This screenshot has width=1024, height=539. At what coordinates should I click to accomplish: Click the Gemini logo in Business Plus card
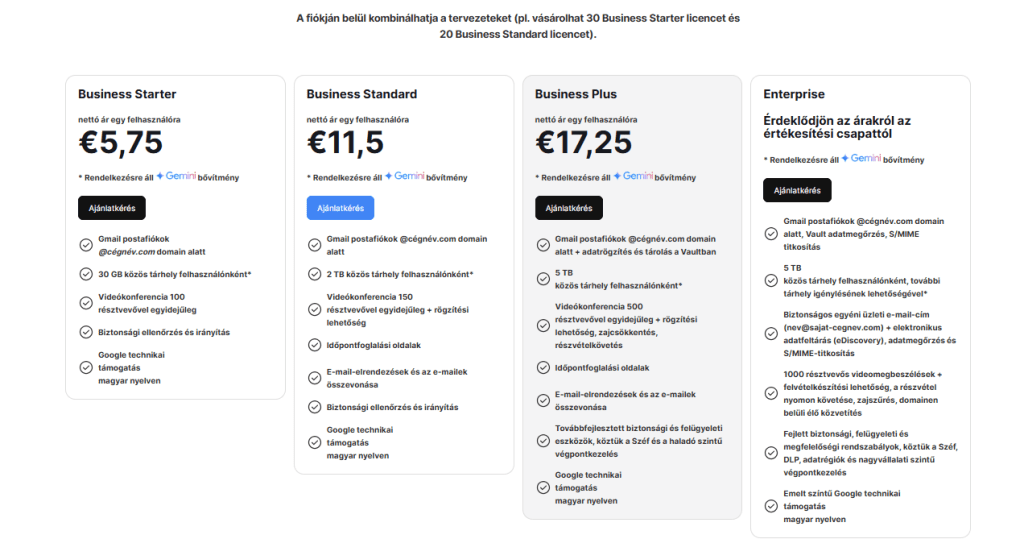[x=632, y=176]
